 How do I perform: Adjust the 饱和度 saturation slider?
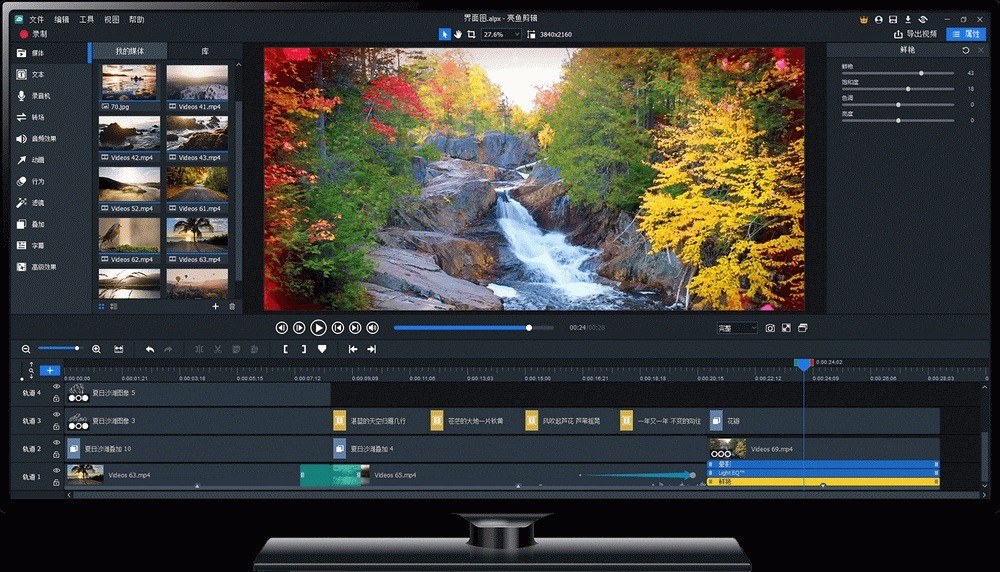(908, 89)
